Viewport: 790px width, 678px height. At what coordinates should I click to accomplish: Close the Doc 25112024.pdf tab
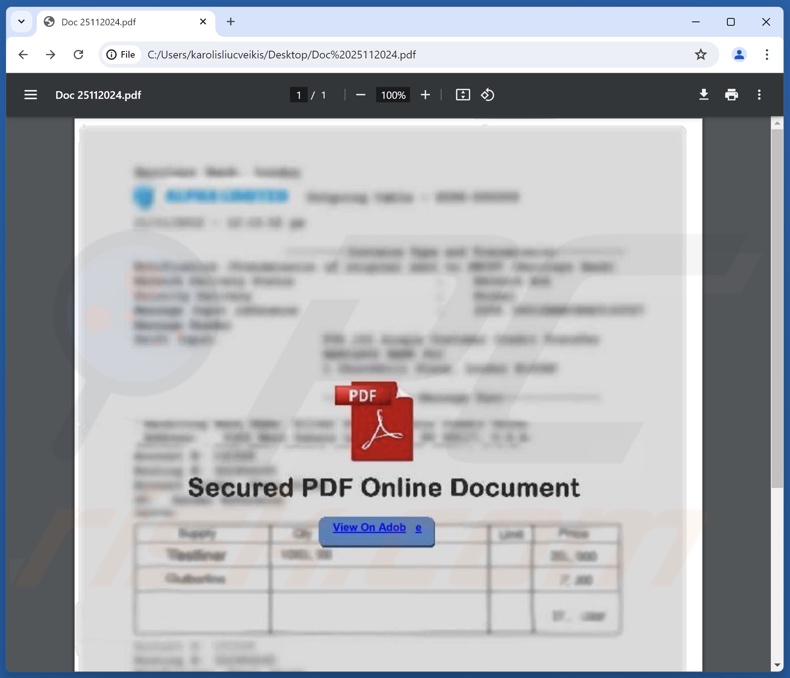pyautogui.click(x=203, y=22)
